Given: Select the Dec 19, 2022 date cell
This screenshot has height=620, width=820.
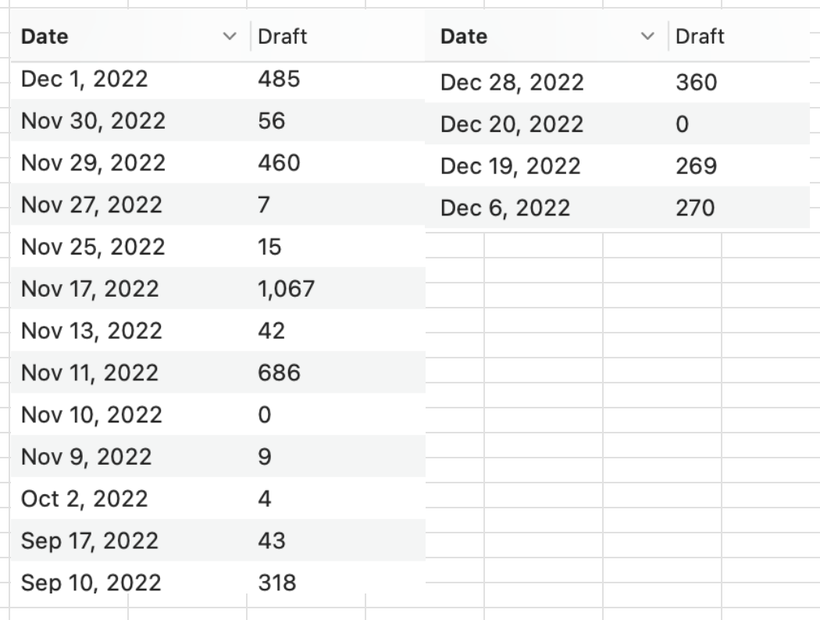Looking at the screenshot, I should point(547,166).
